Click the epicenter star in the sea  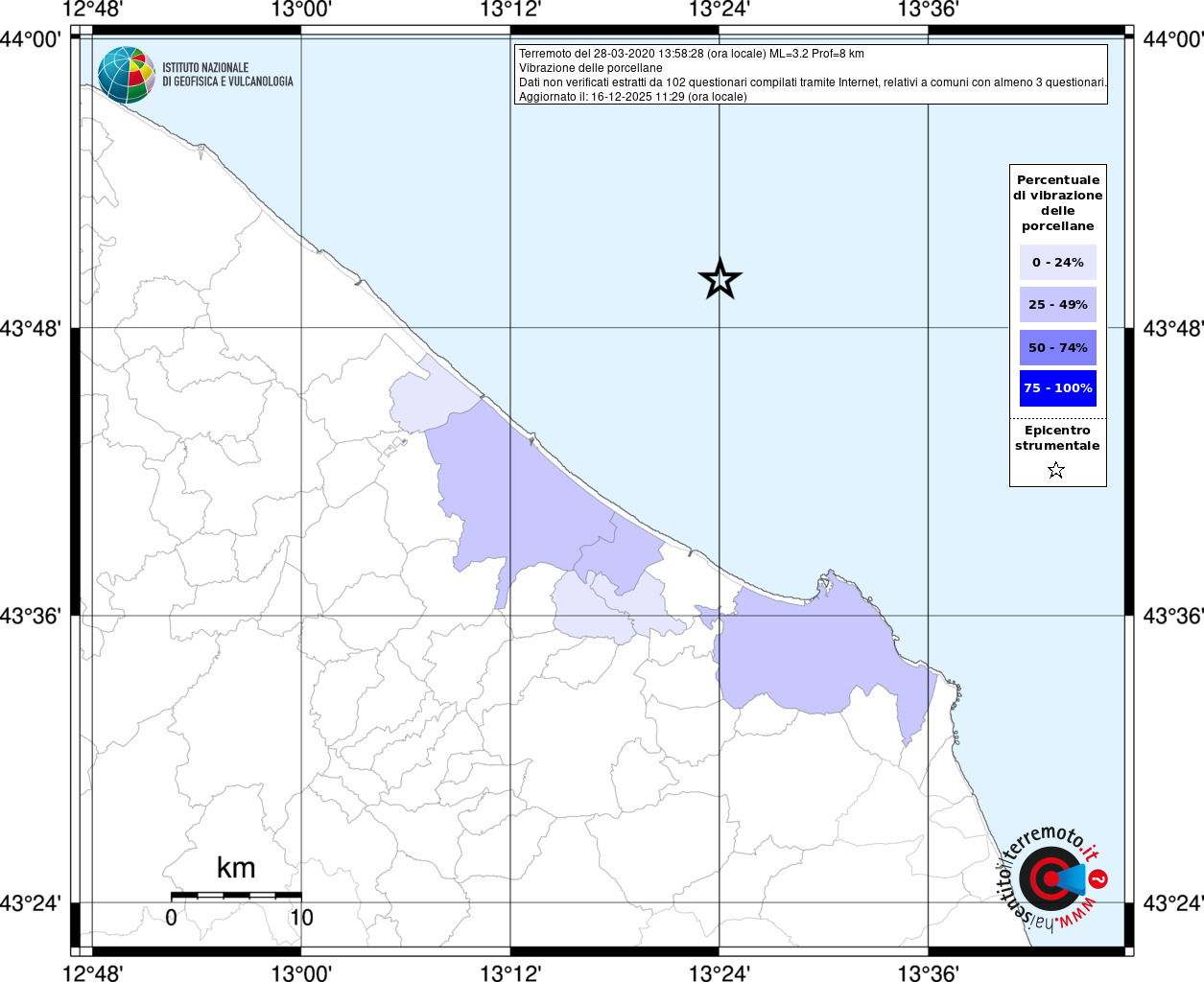tap(720, 279)
